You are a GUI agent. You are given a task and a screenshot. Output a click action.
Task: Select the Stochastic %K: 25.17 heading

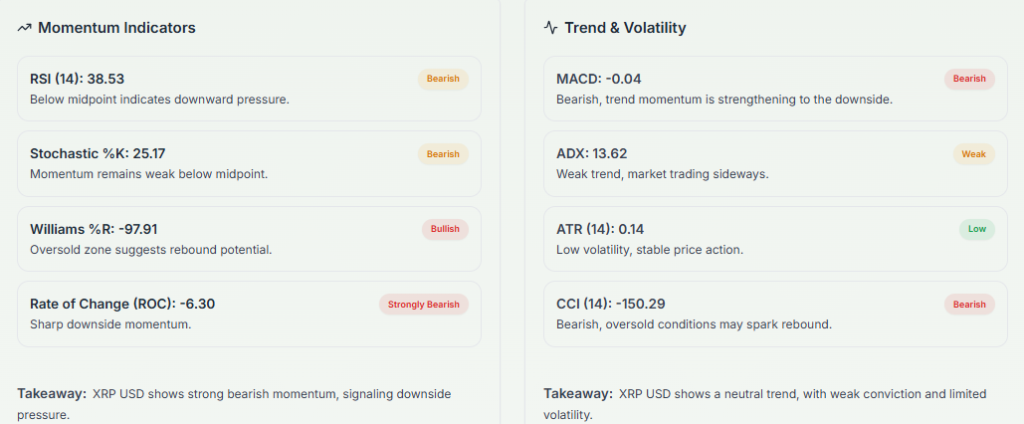pos(98,154)
